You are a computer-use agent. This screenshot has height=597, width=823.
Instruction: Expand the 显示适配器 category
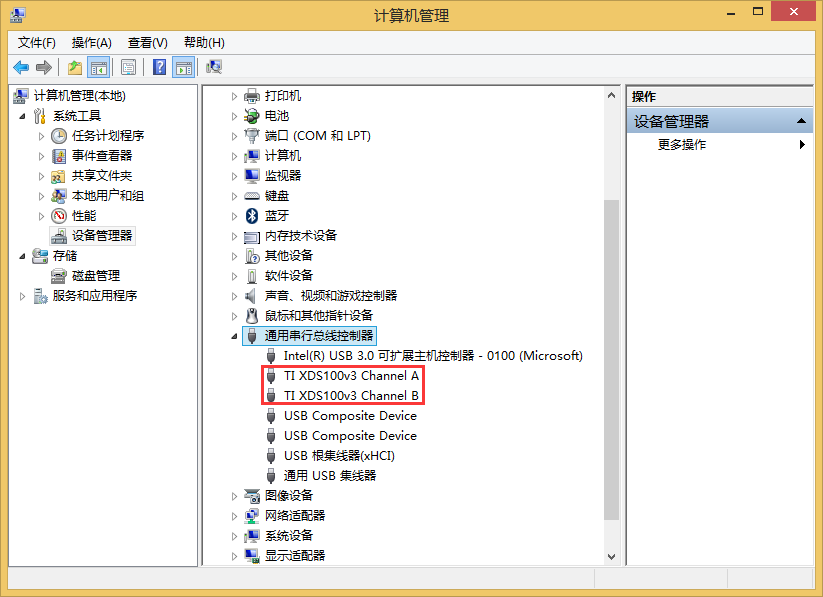(x=234, y=556)
